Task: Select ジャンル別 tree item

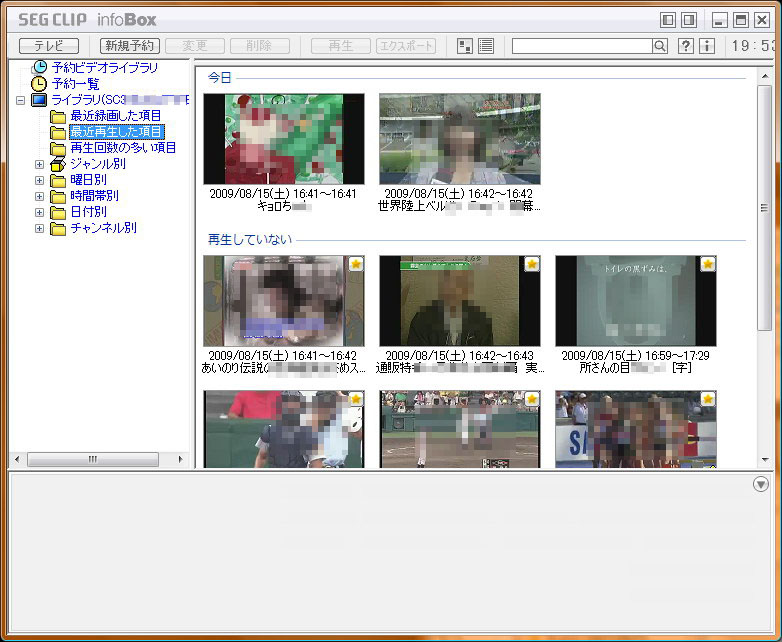Action: 98,164
